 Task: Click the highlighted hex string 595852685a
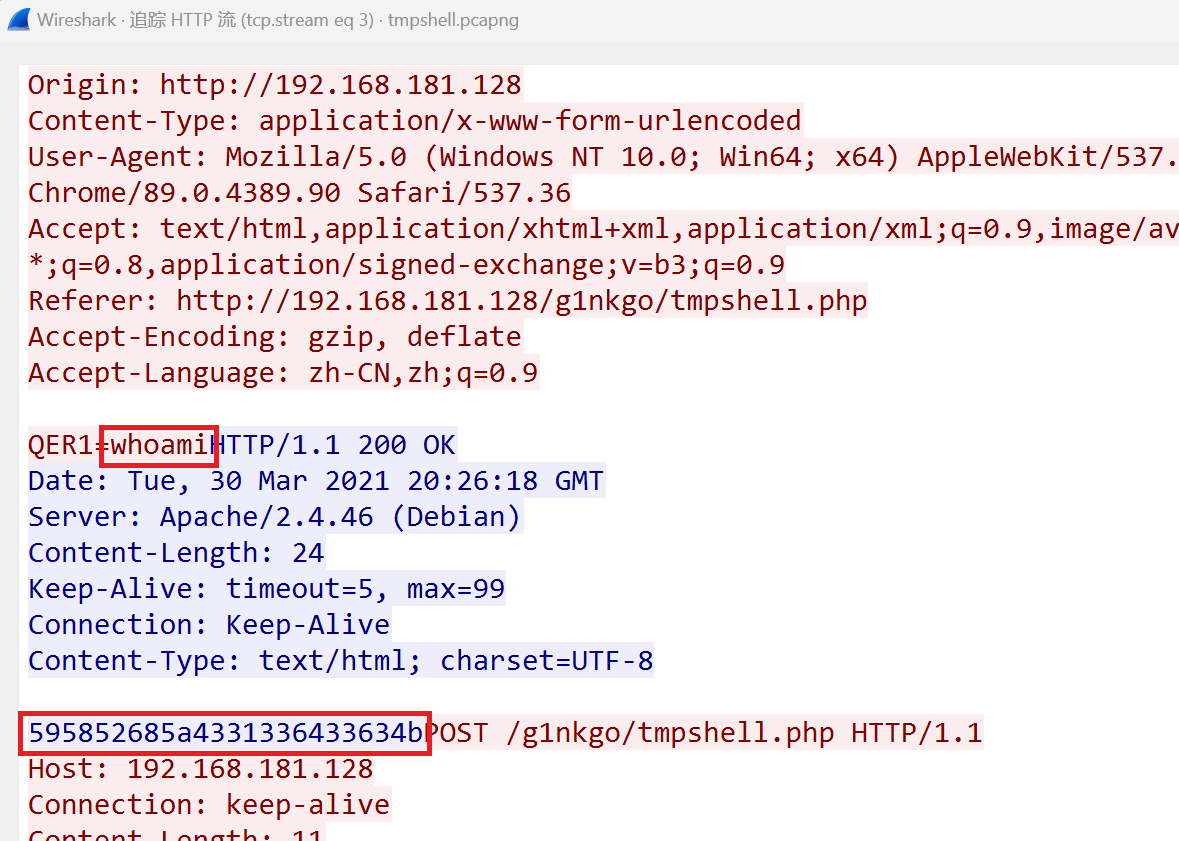[226, 733]
